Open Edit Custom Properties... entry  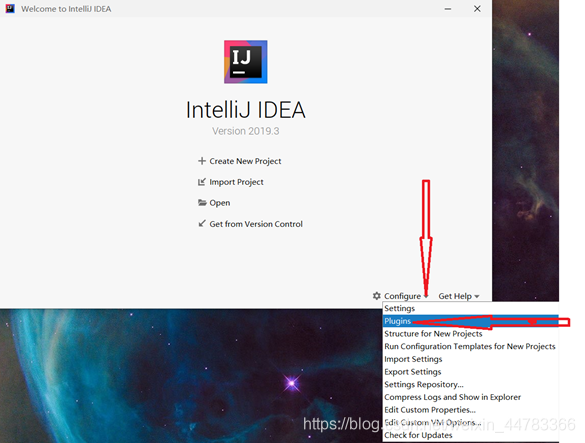click(x=471, y=410)
